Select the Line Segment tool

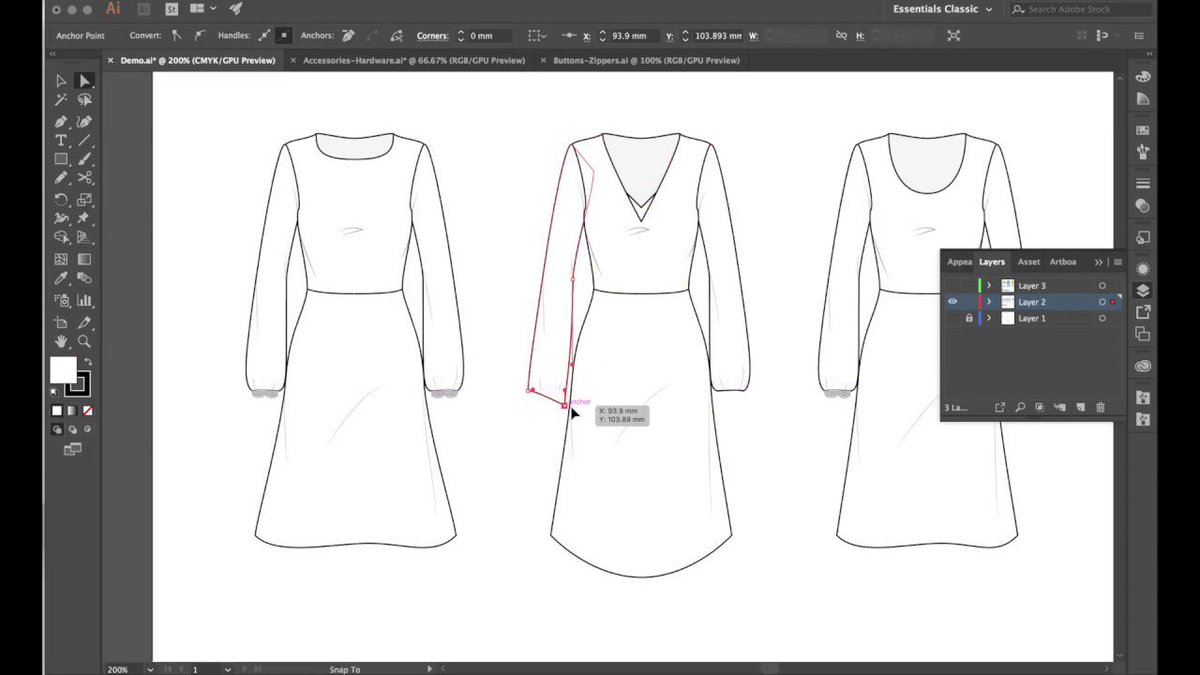85,140
